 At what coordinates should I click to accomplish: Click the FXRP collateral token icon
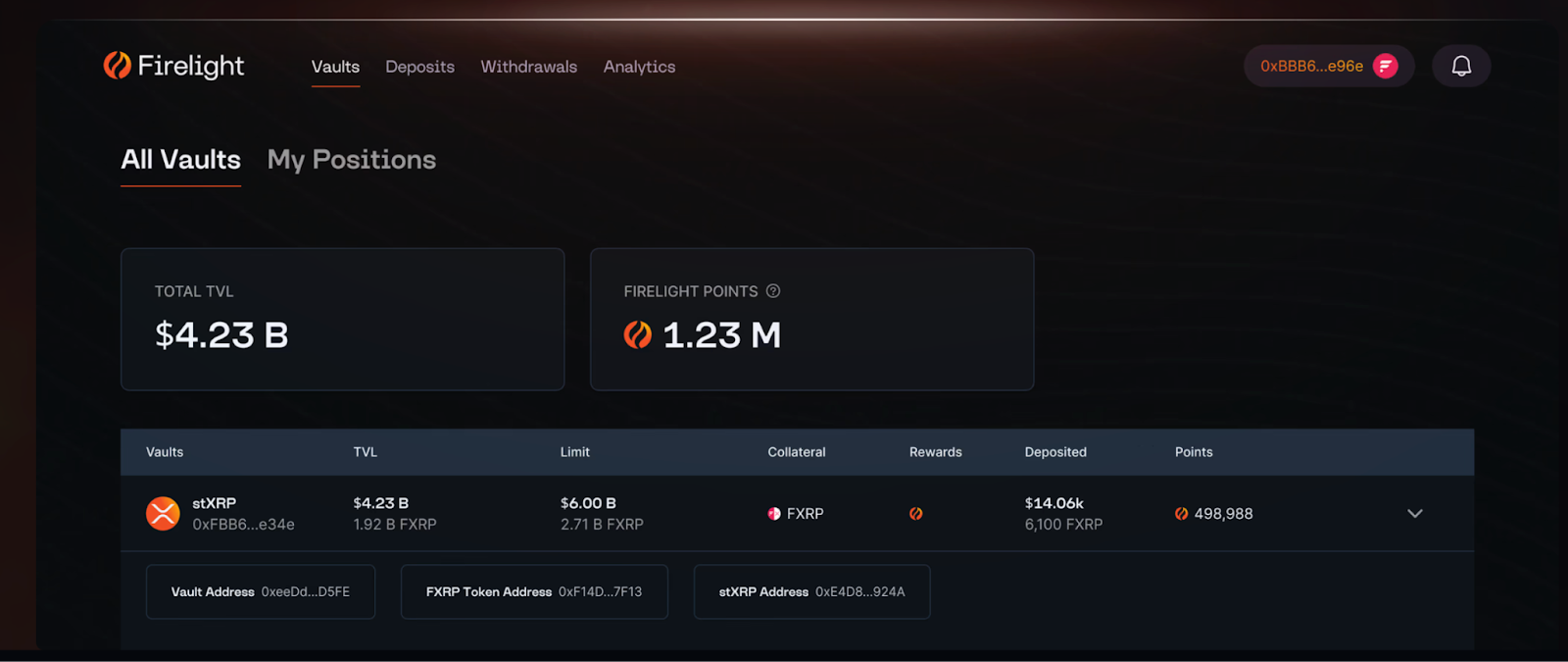(774, 514)
